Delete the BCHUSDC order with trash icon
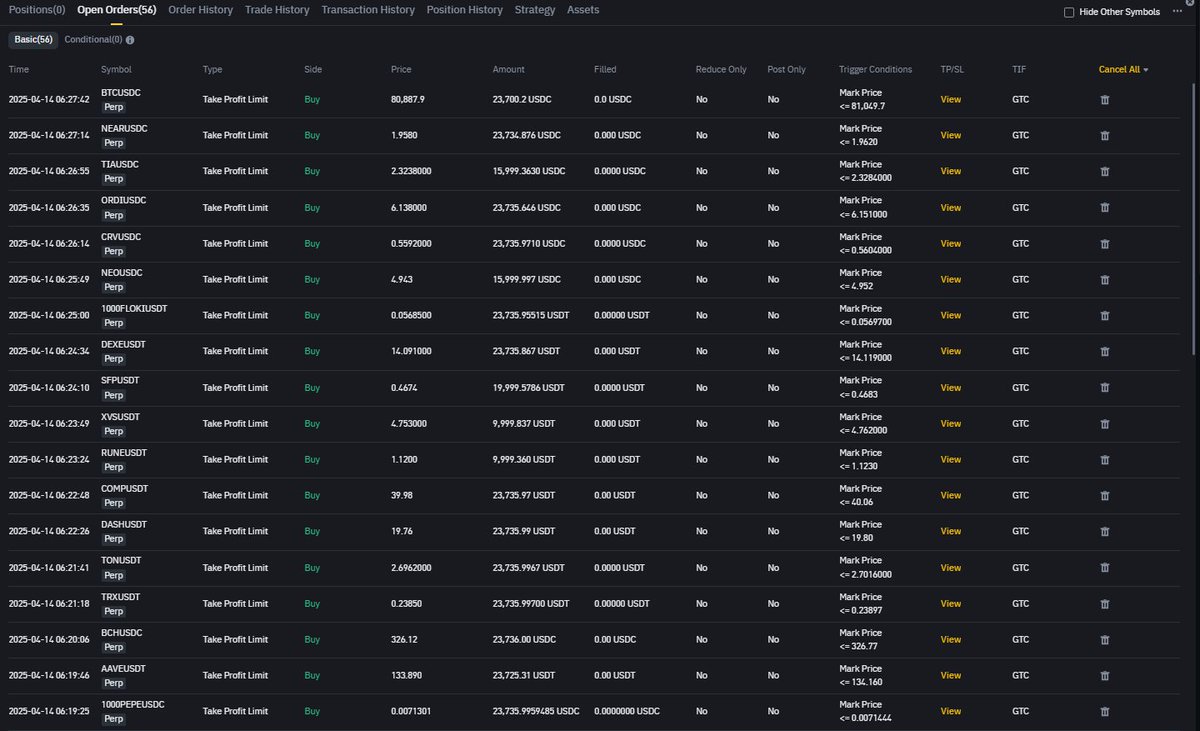This screenshot has height=731, width=1200. [x=1105, y=640]
